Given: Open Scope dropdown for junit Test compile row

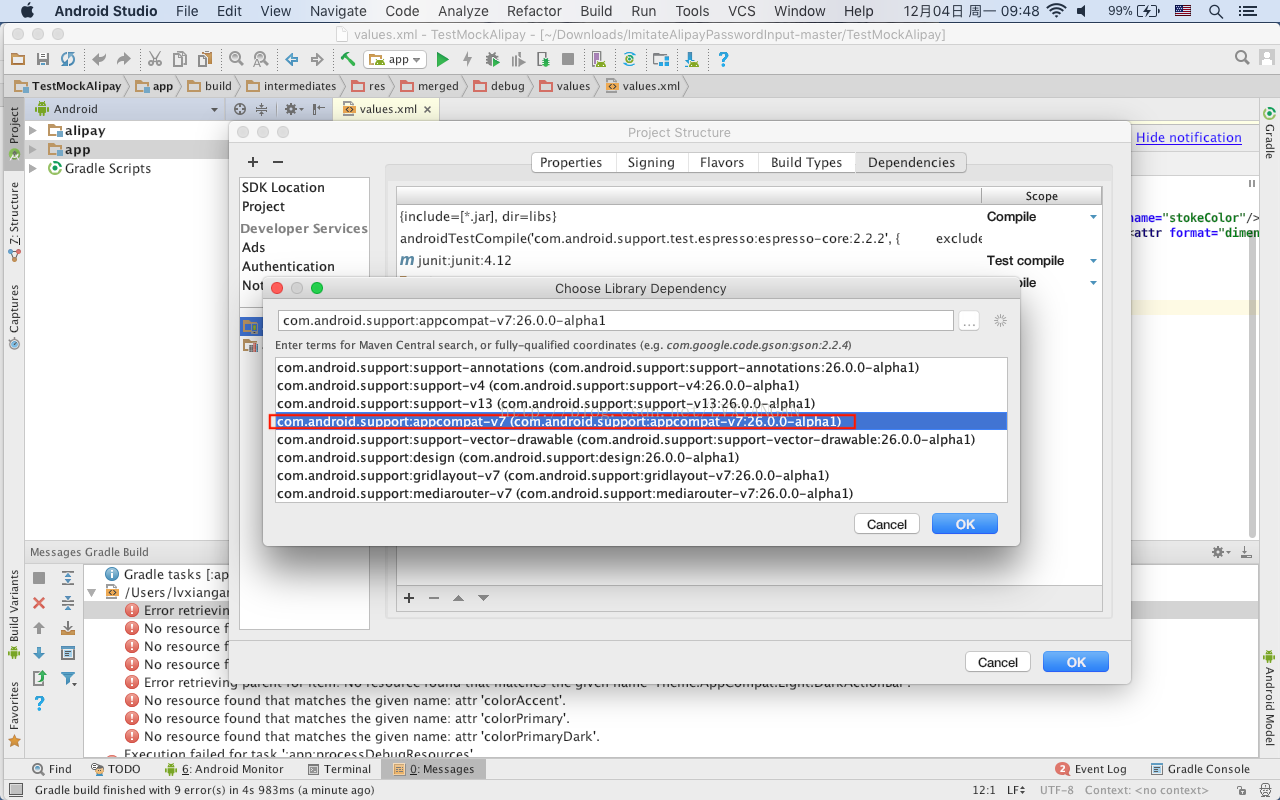Looking at the screenshot, I should 1093,261.
